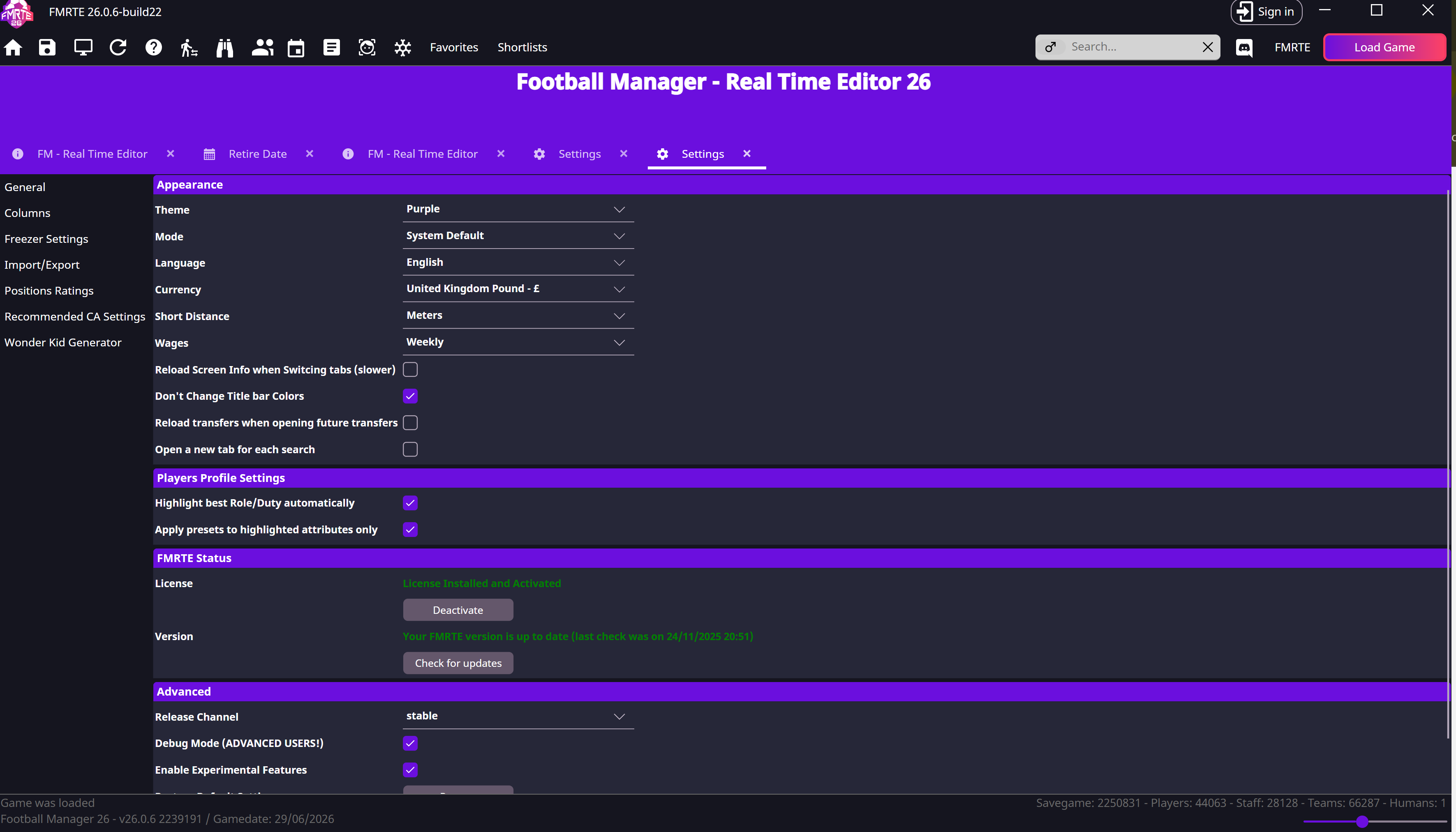Image resolution: width=1456 pixels, height=832 pixels.
Task: Open the snowflake freezer icon
Action: pyautogui.click(x=402, y=47)
